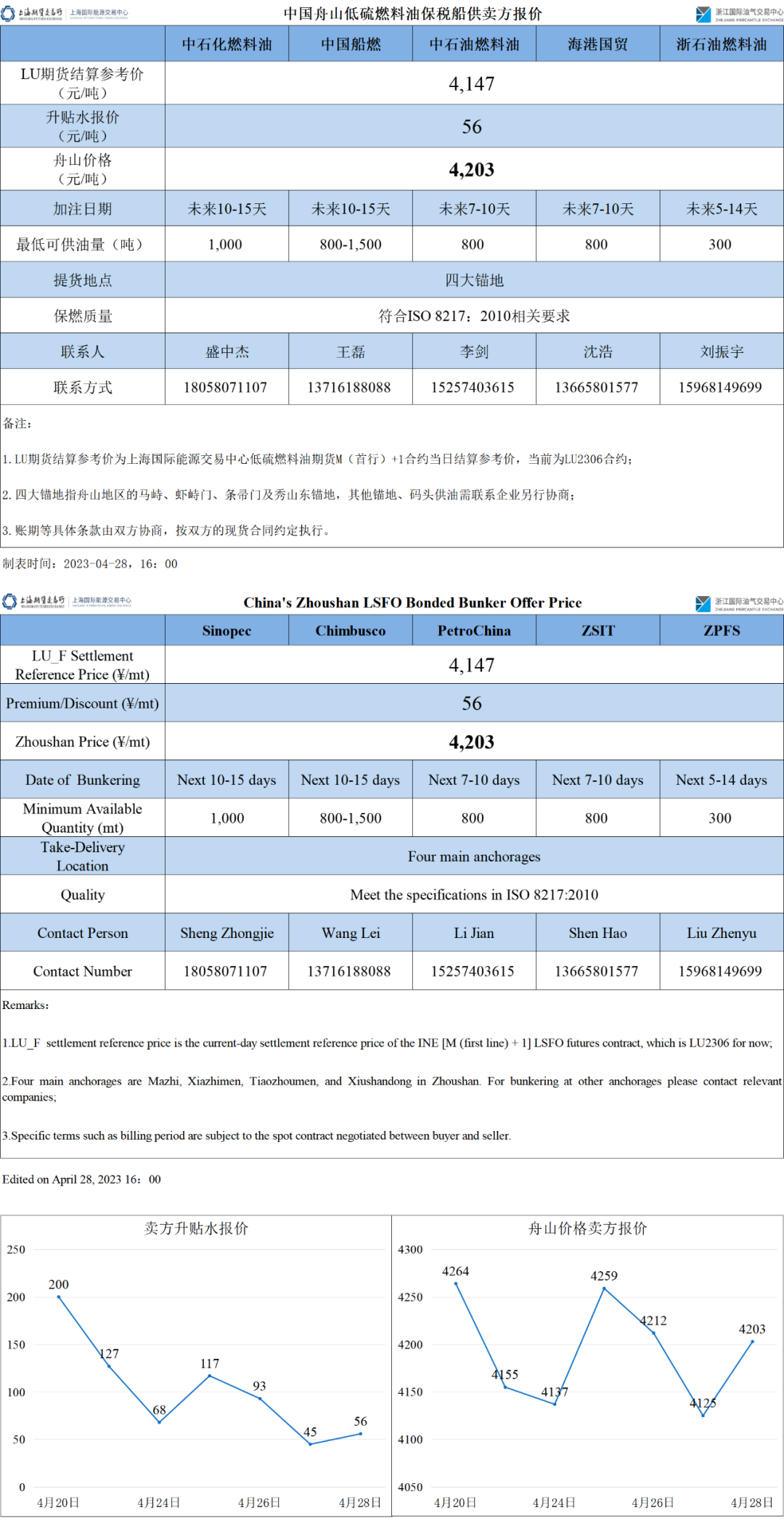Select the row label 最低可供油量（吨）
The height and width of the screenshot is (1531, 784).
click(x=83, y=245)
